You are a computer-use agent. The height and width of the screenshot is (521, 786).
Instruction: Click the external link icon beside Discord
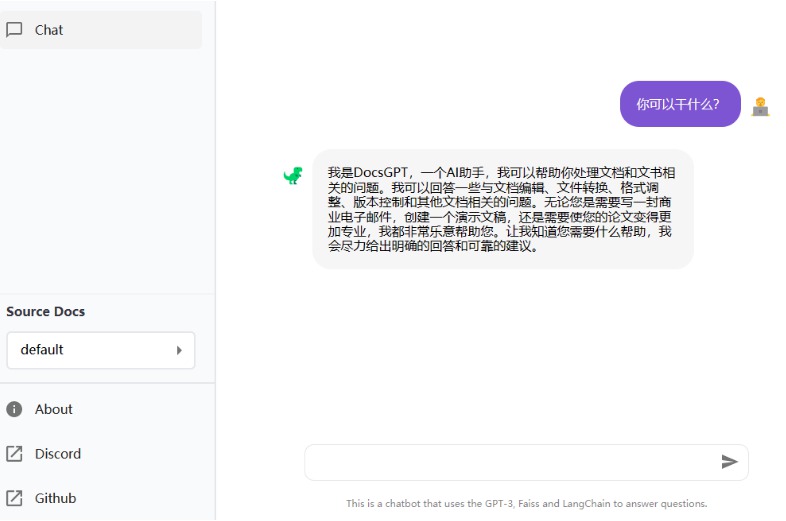click(14, 454)
